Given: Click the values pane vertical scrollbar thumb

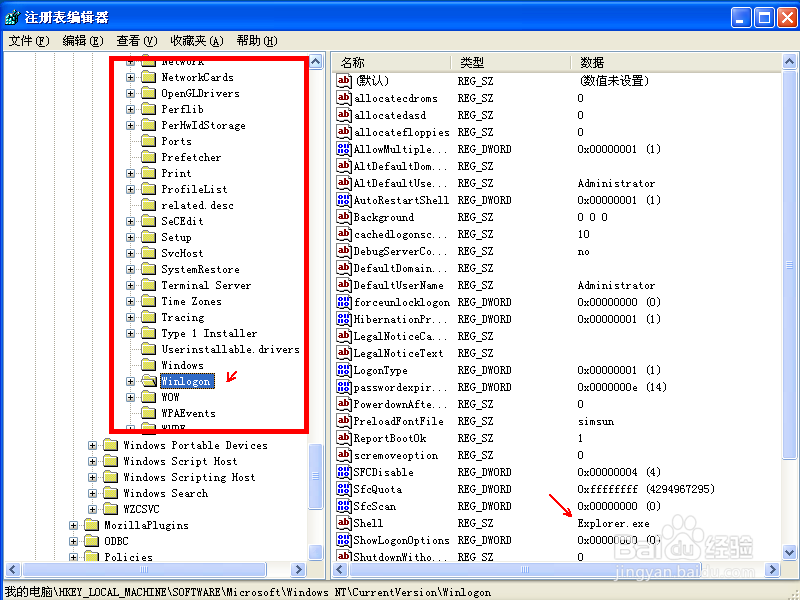Looking at the screenshot, I should pyautogui.click(x=789, y=265).
